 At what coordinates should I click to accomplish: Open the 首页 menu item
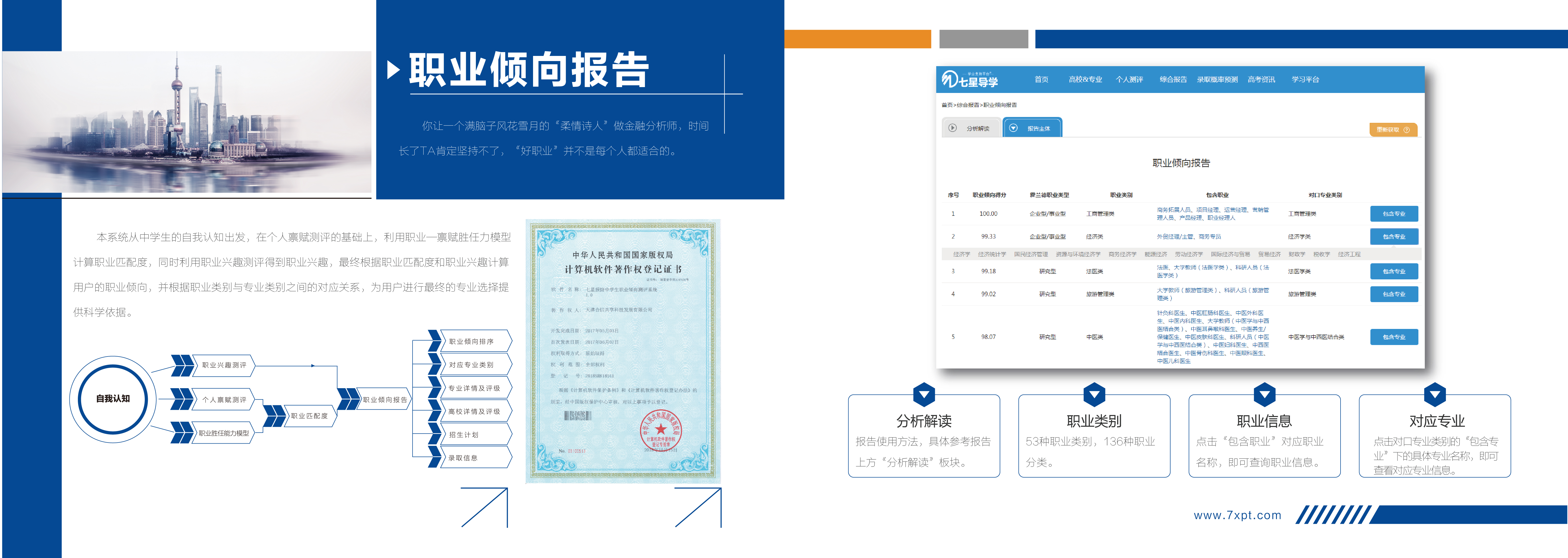pos(1042,79)
